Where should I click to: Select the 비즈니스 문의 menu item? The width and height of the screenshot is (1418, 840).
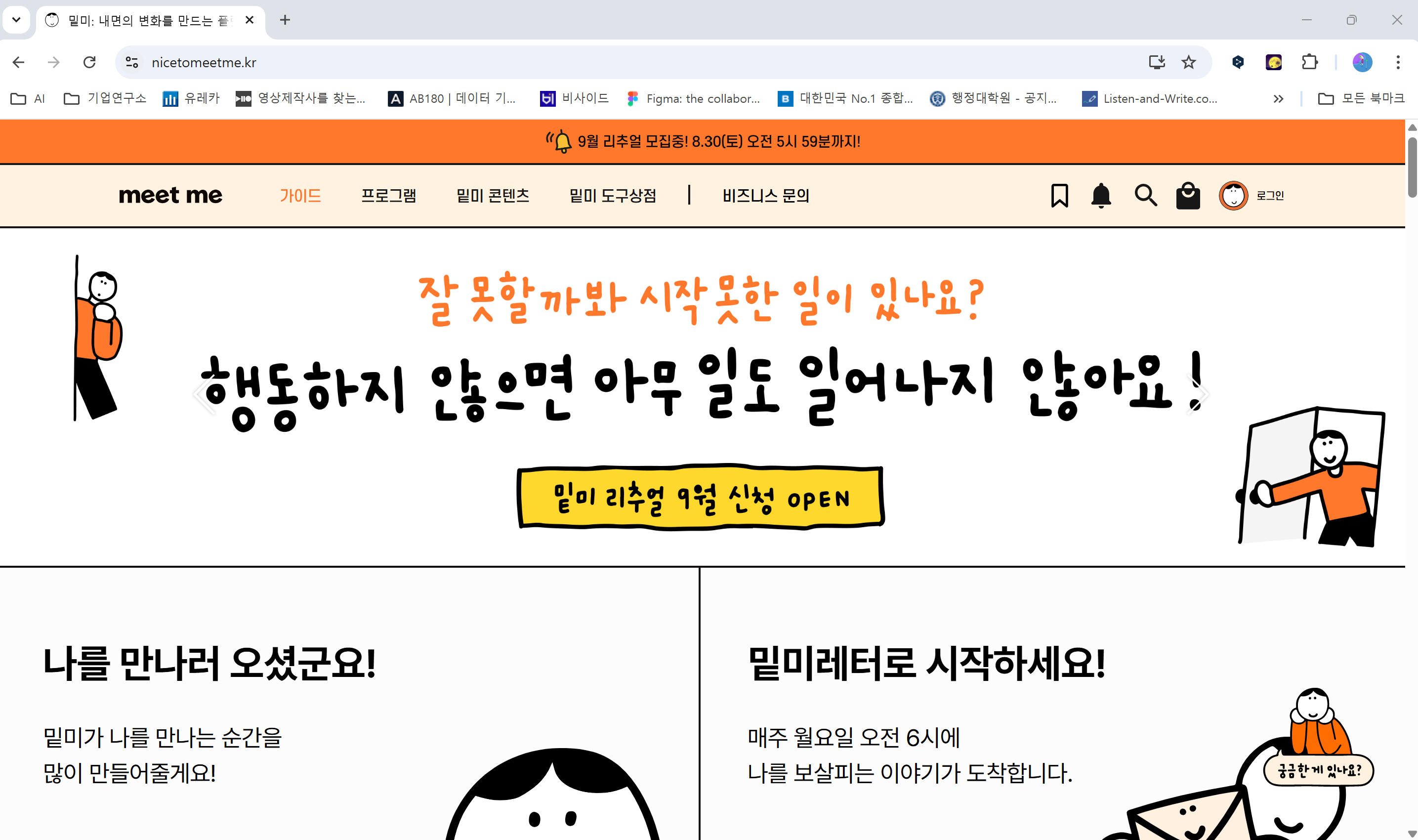pyautogui.click(x=766, y=195)
